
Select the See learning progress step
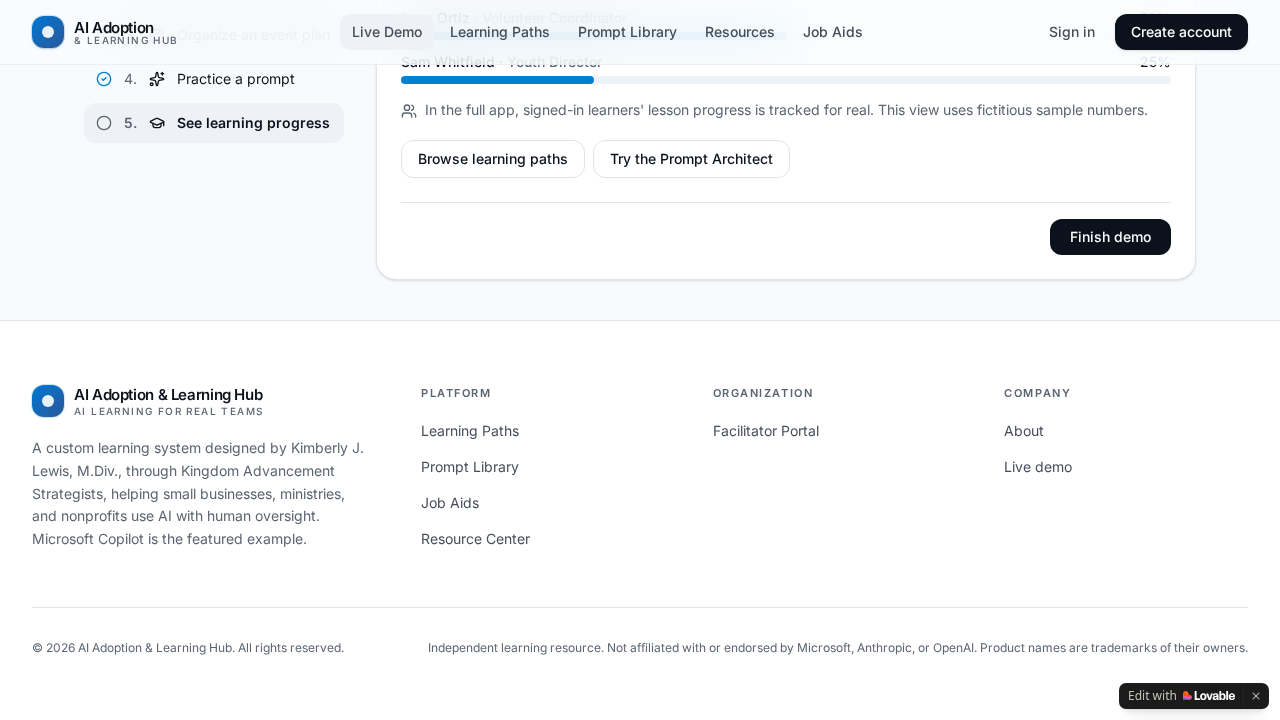214,123
